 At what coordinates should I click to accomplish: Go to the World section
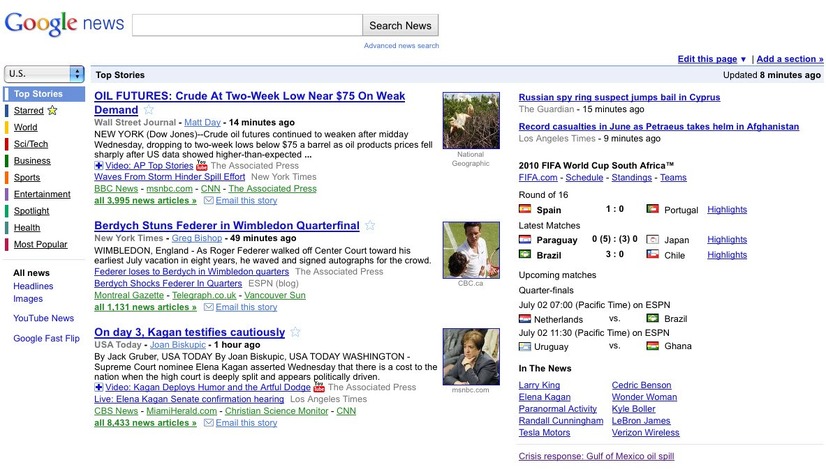[25, 127]
